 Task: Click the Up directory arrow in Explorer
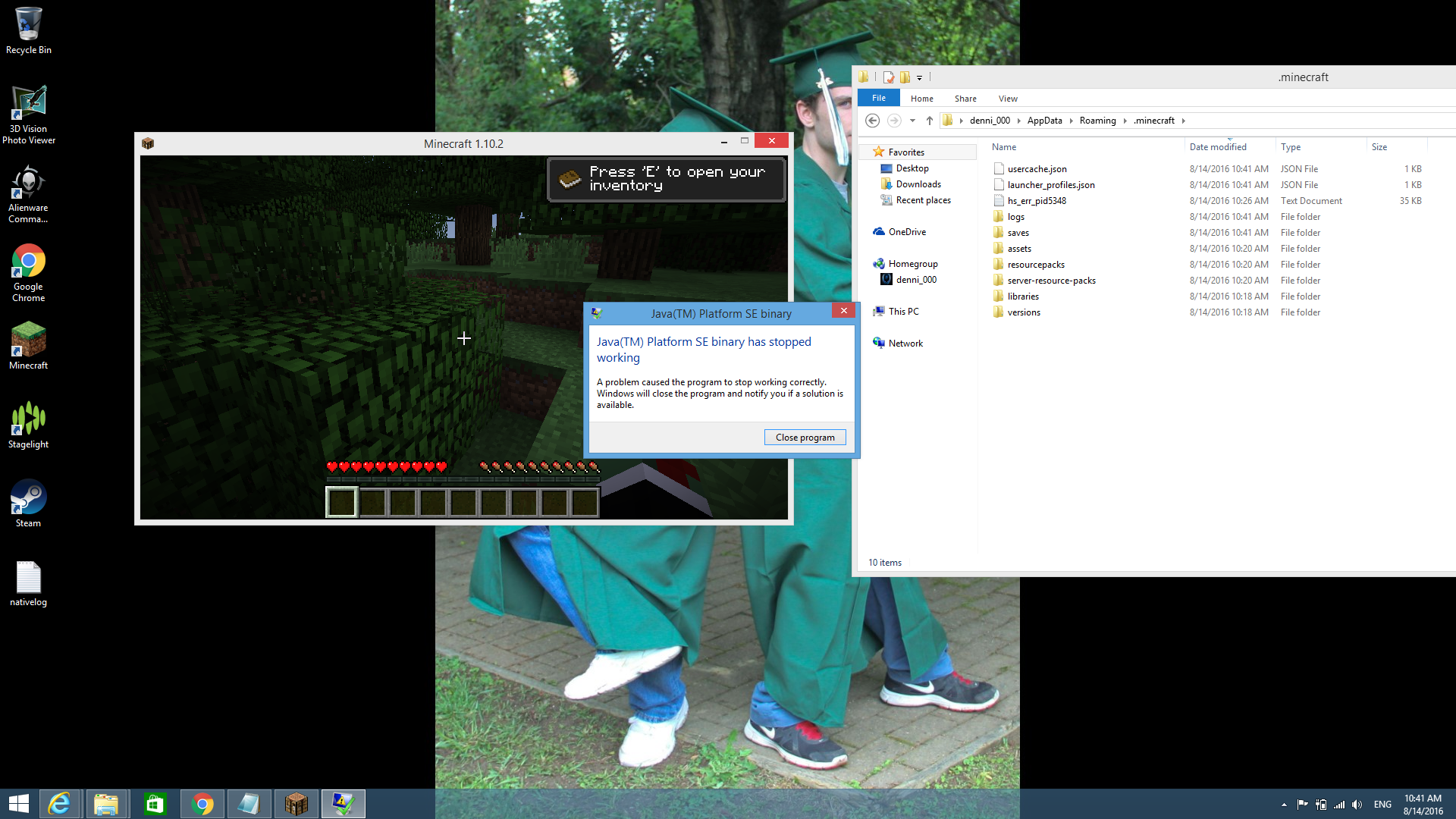pyautogui.click(x=929, y=121)
